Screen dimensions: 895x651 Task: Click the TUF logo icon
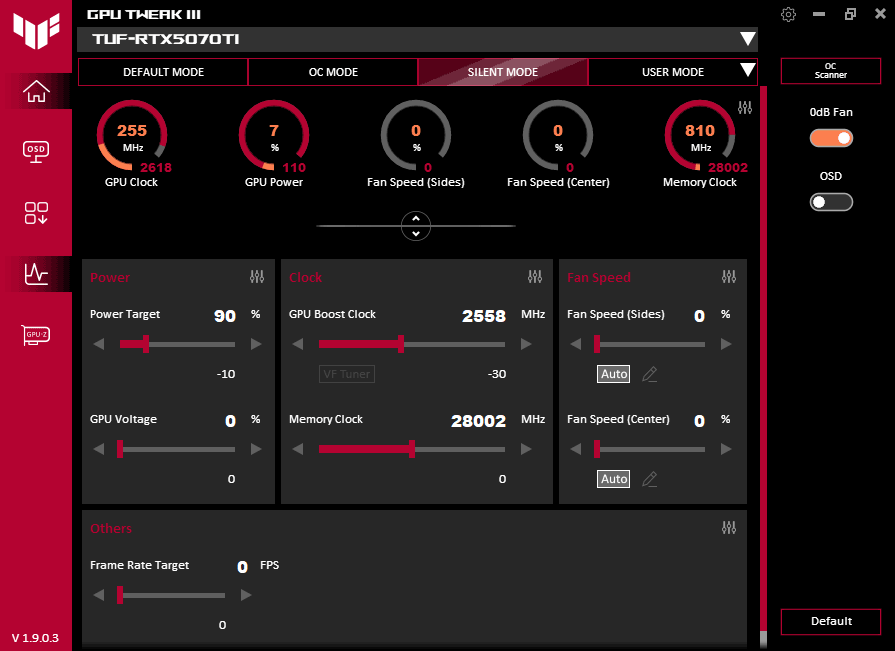tap(36, 30)
